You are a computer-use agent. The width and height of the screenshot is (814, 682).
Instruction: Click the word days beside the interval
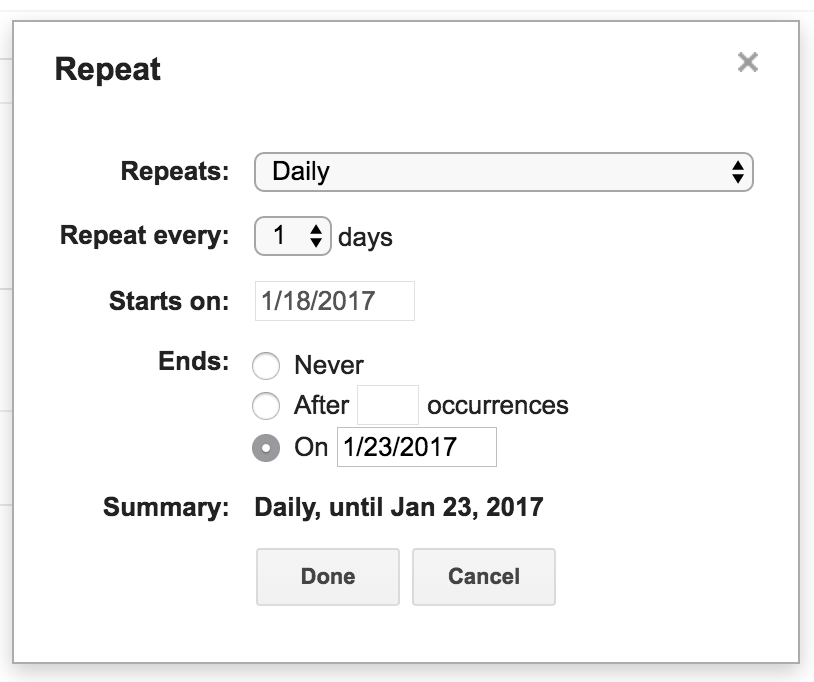point(365,238)
